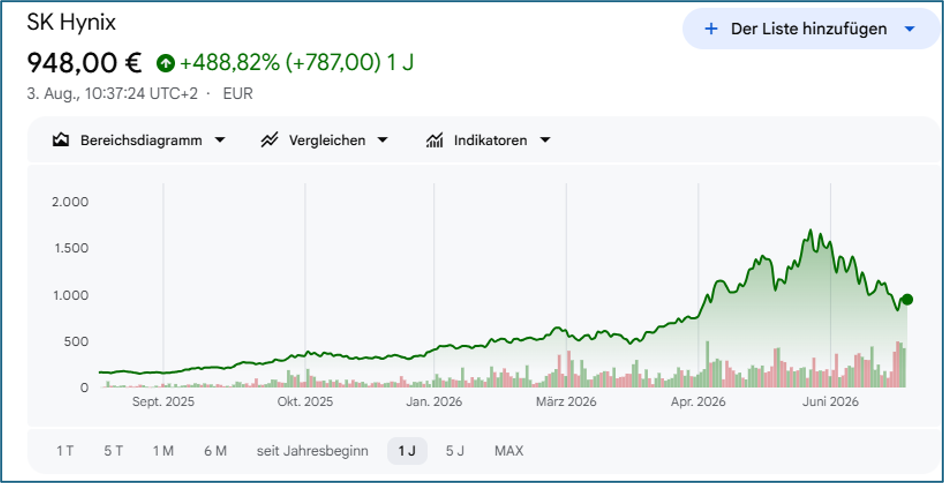The height and width of the screenshot is (483, 944).
Task: Click the Bereichsdiagramm area chart icon
Action: point(60,140)
